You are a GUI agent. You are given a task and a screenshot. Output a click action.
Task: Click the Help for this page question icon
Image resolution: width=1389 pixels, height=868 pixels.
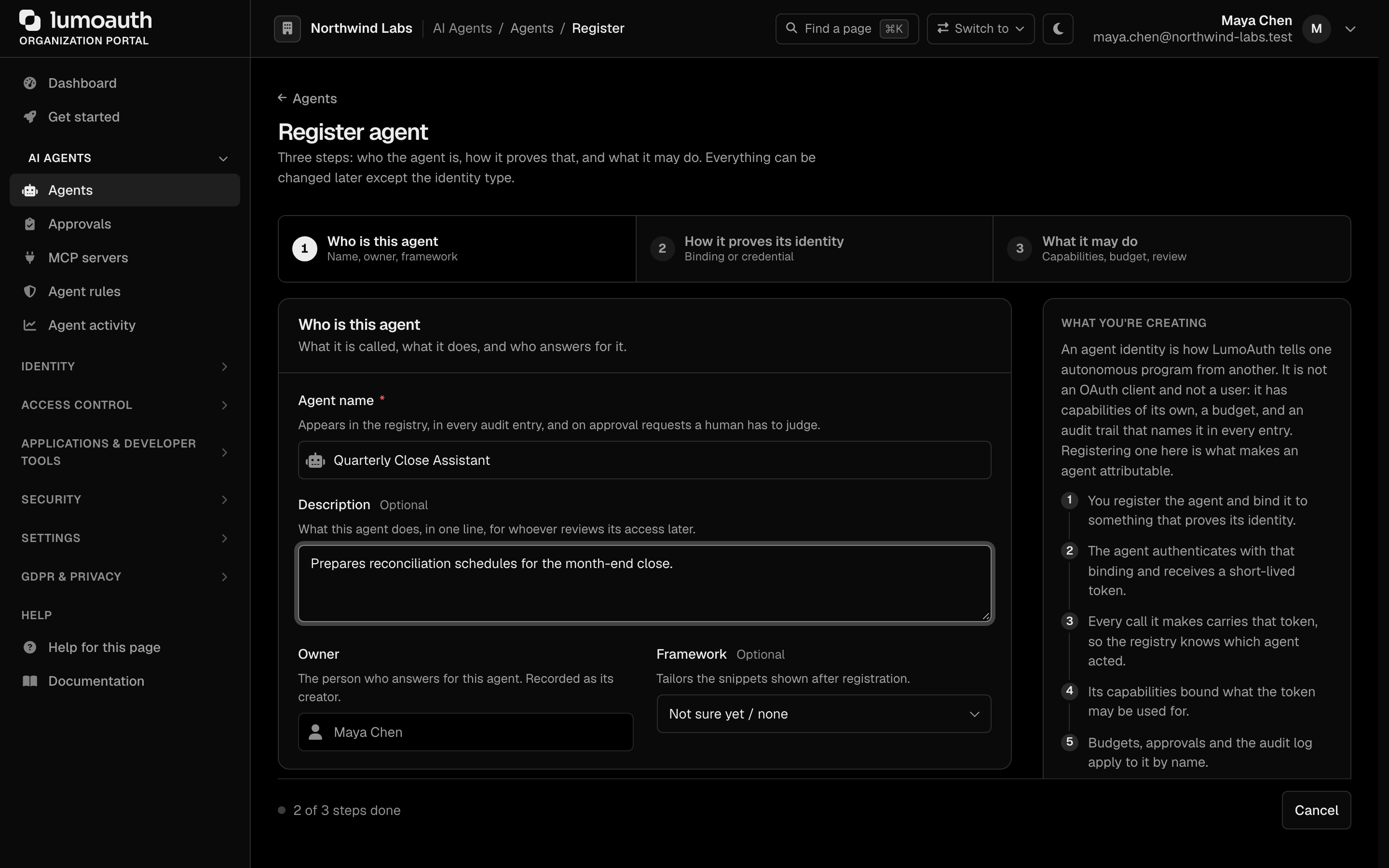pos(30,648)
